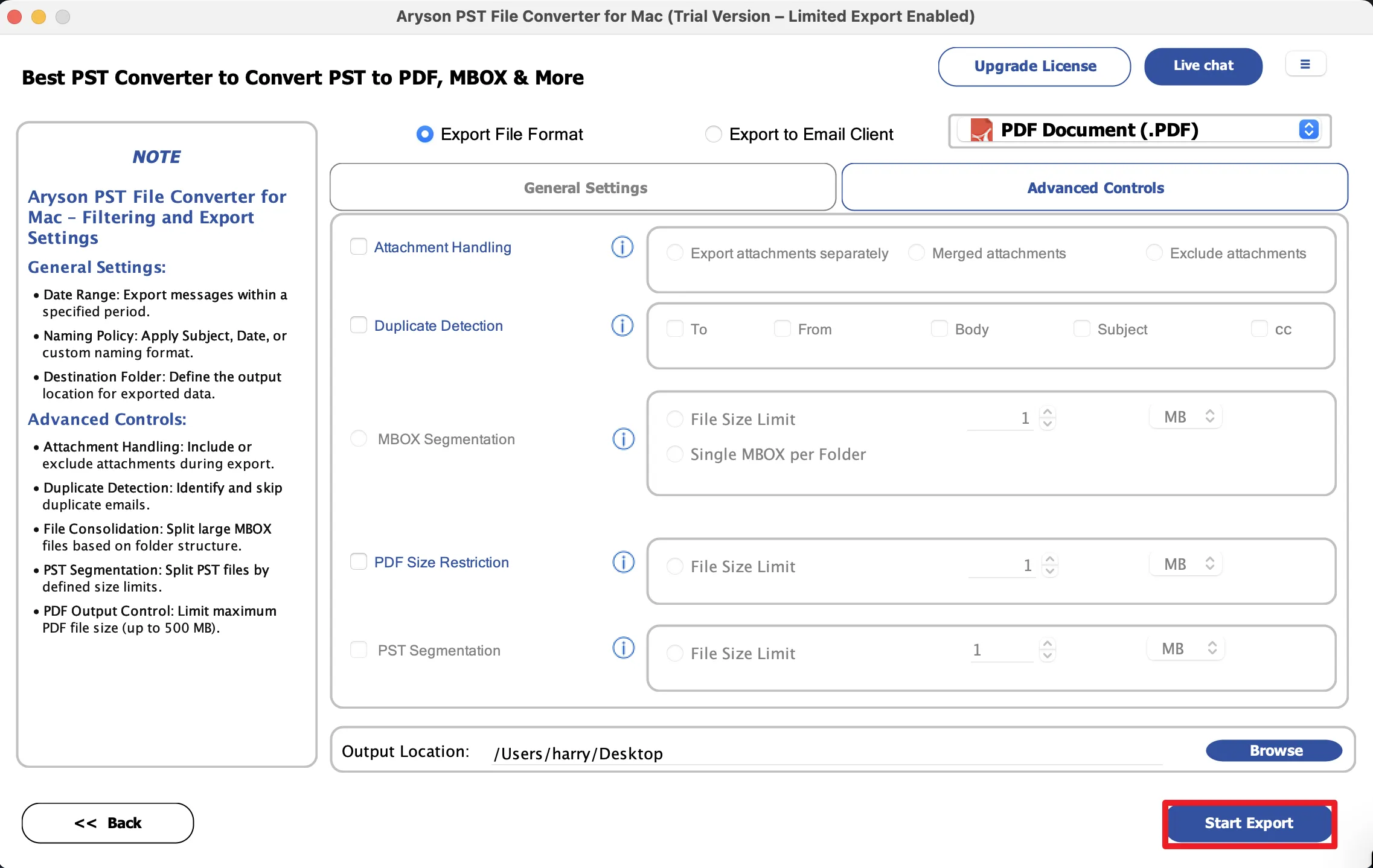
Task: Click the Upgrade License button
Action: tap(1034, 66)
